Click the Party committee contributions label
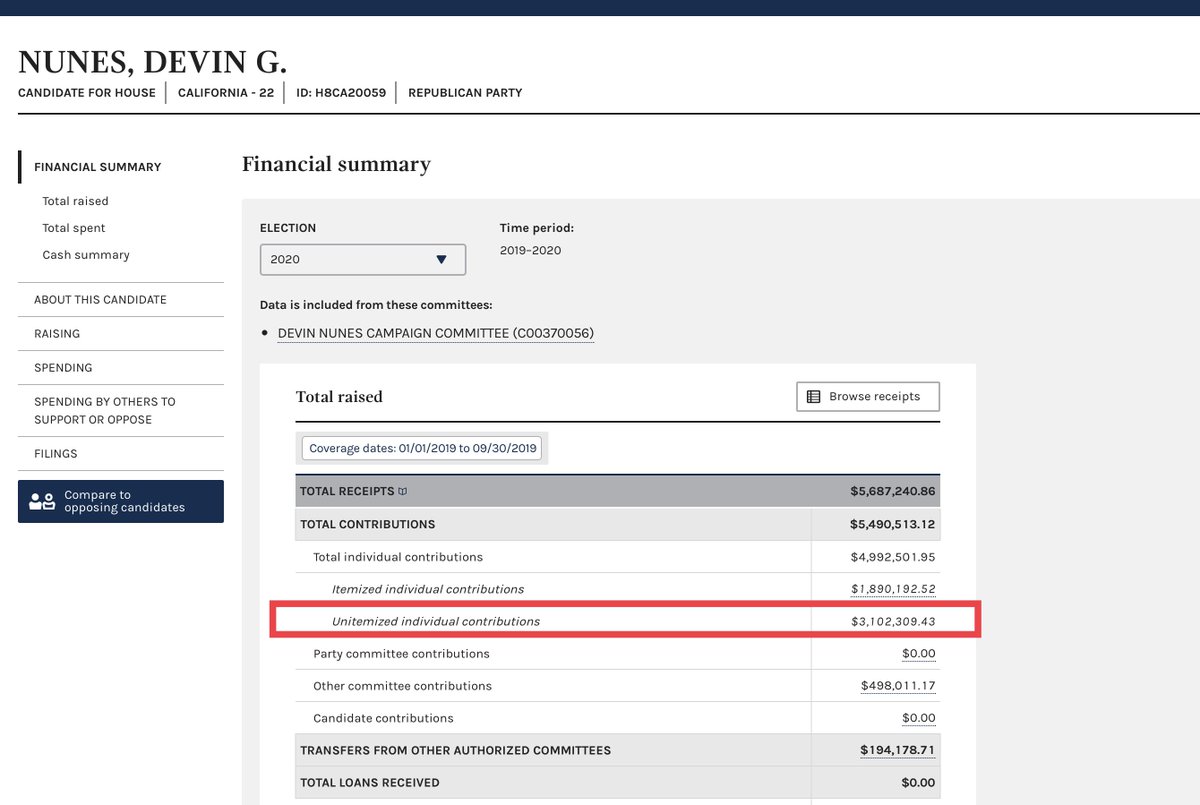This screenshot has height=805, width=1200. pos(401,654)
